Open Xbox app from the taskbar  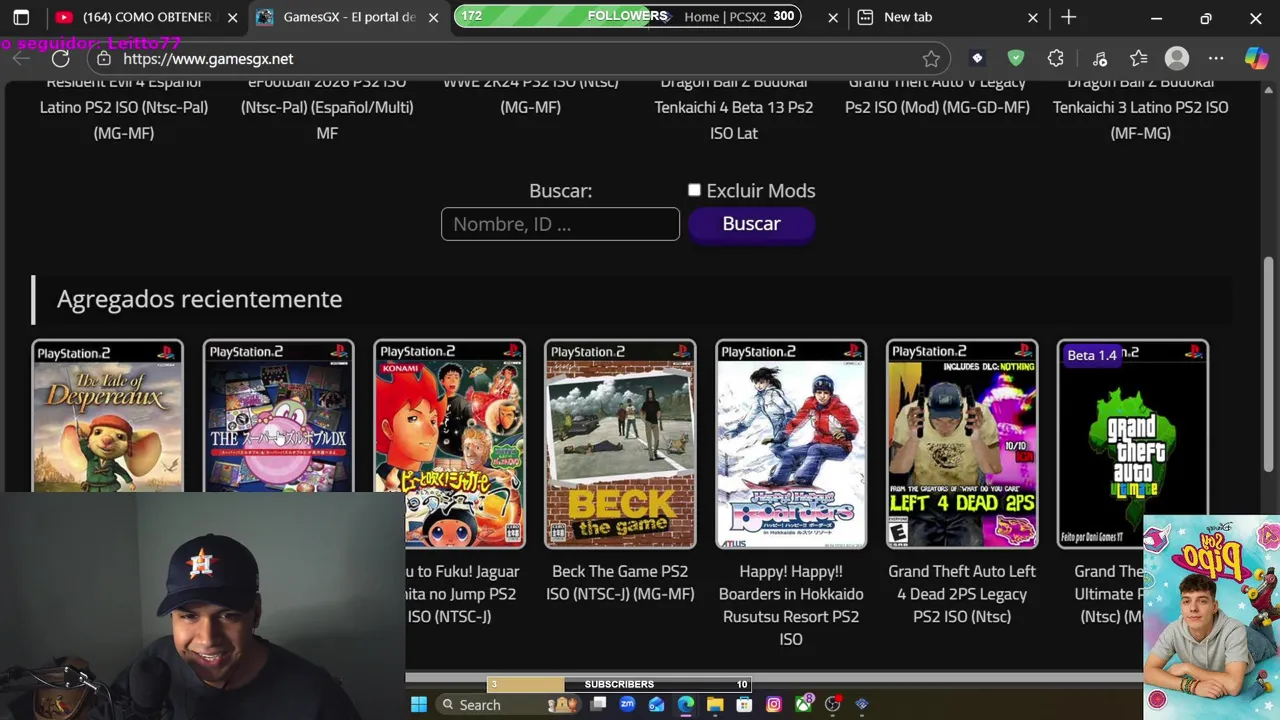pyautogui.click(x=803, y=705)
